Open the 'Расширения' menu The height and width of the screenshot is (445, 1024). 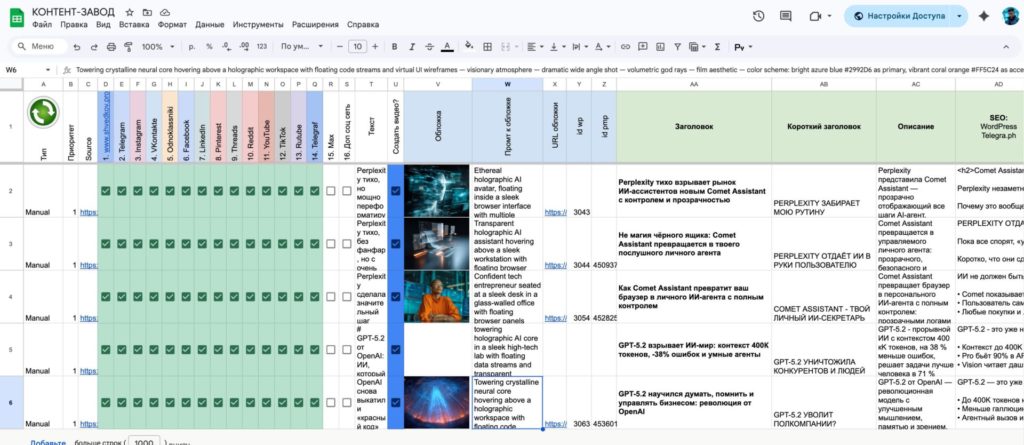315,25
